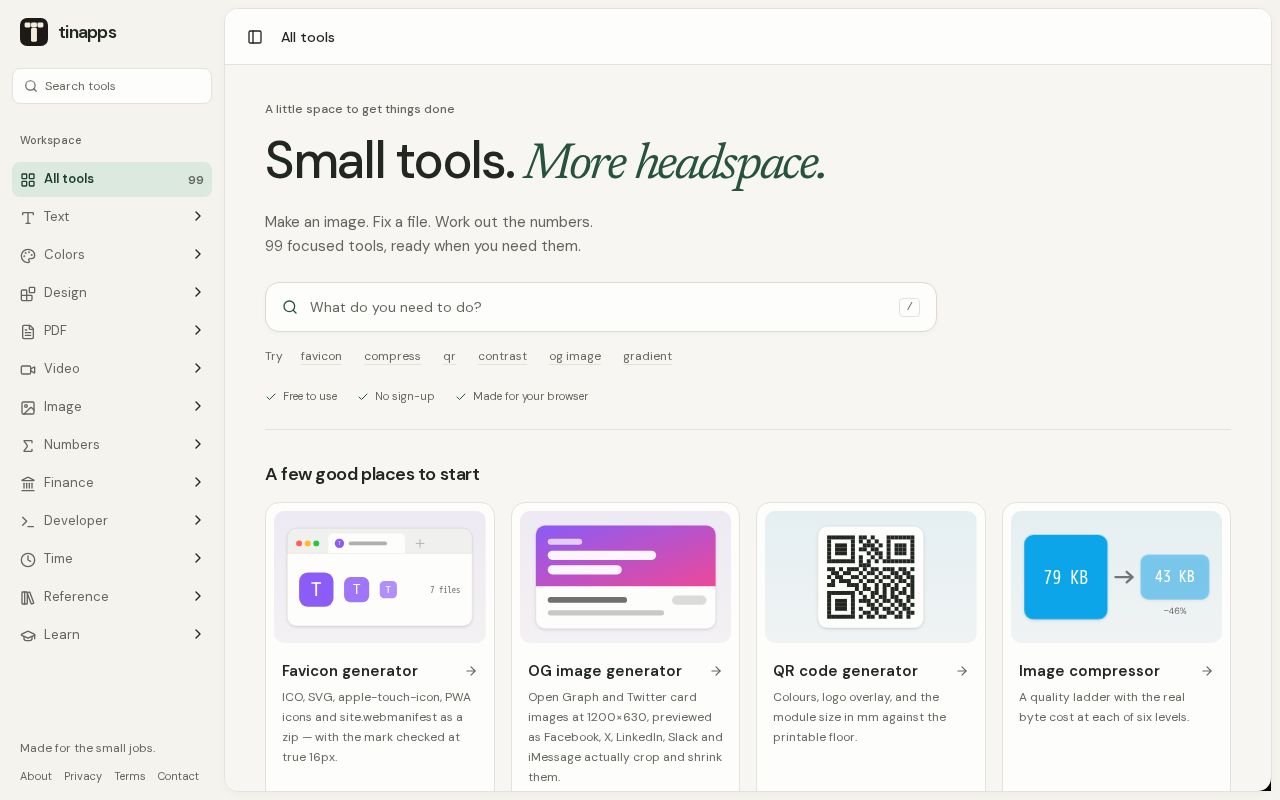Open the Numbers sidebar label
Screen dimensions: 1280x800
click(72, 445)
